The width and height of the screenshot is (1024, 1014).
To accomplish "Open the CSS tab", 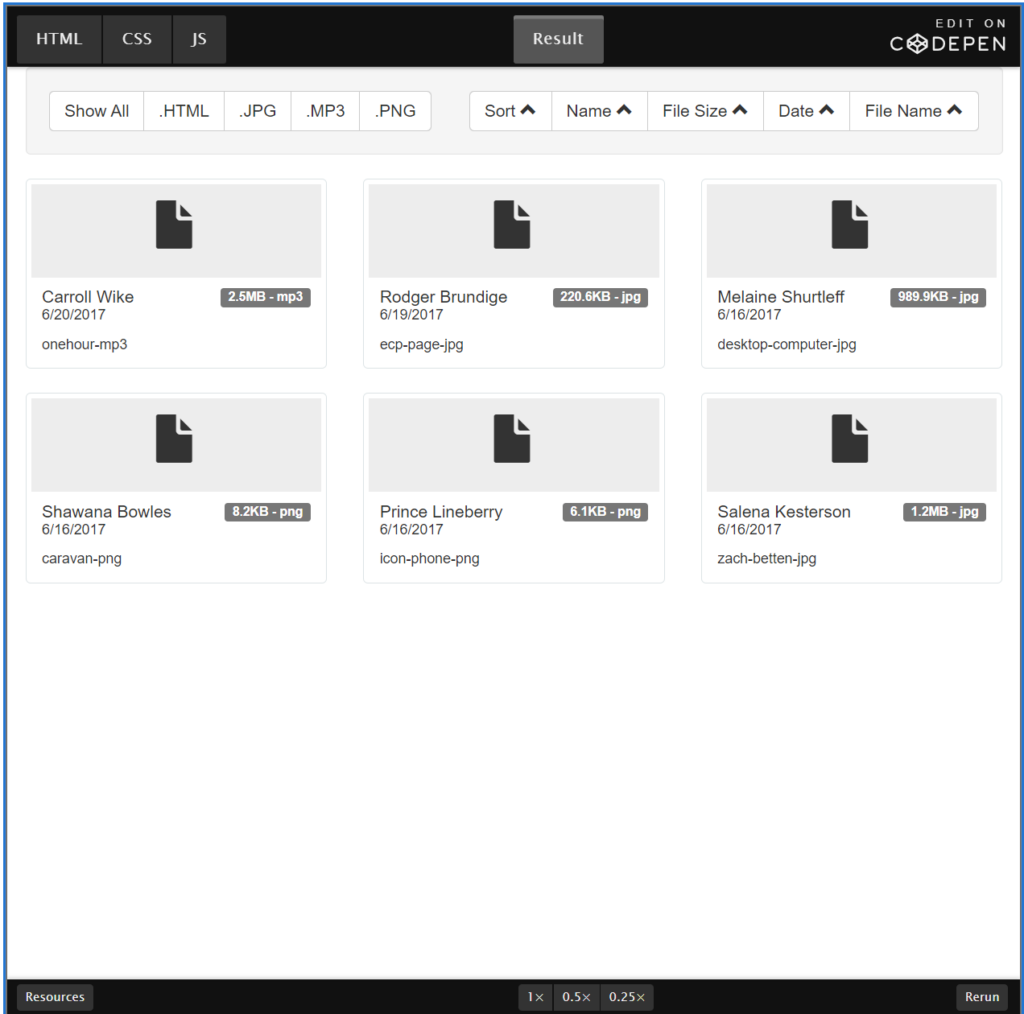I will [137, 39].
